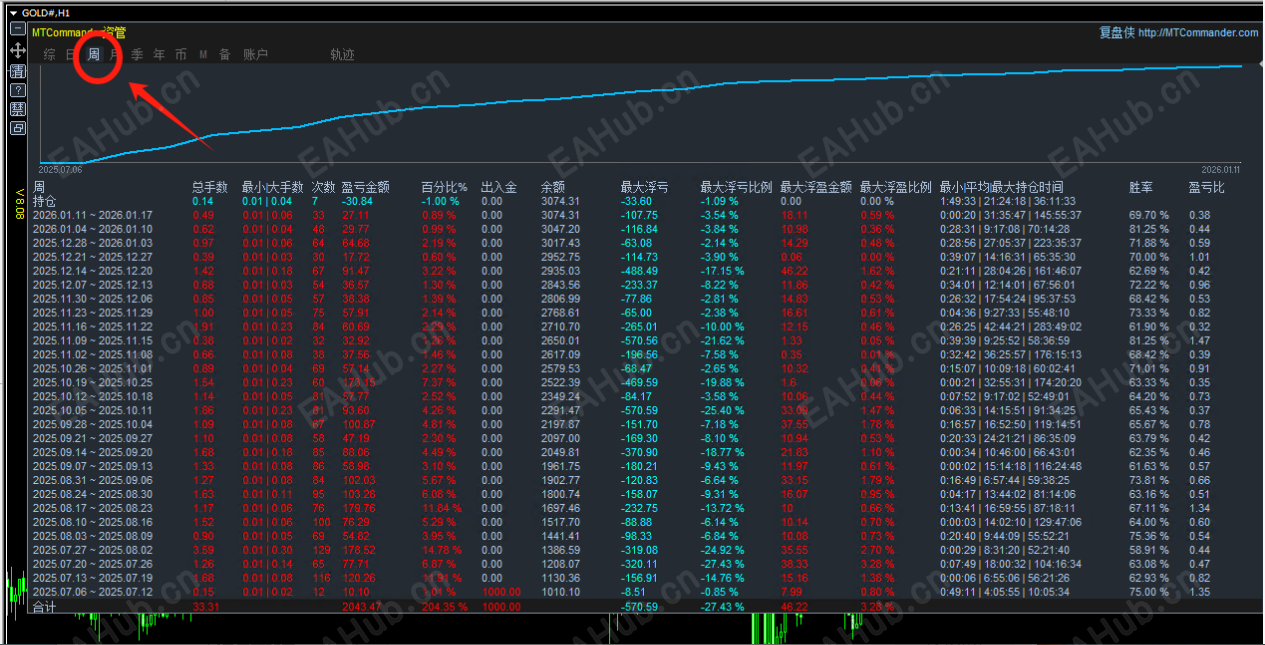Screen dimensions: 1265x645
Task: Select week row 2025.11.09 ~ 2025.11.15
Action: 93,341
